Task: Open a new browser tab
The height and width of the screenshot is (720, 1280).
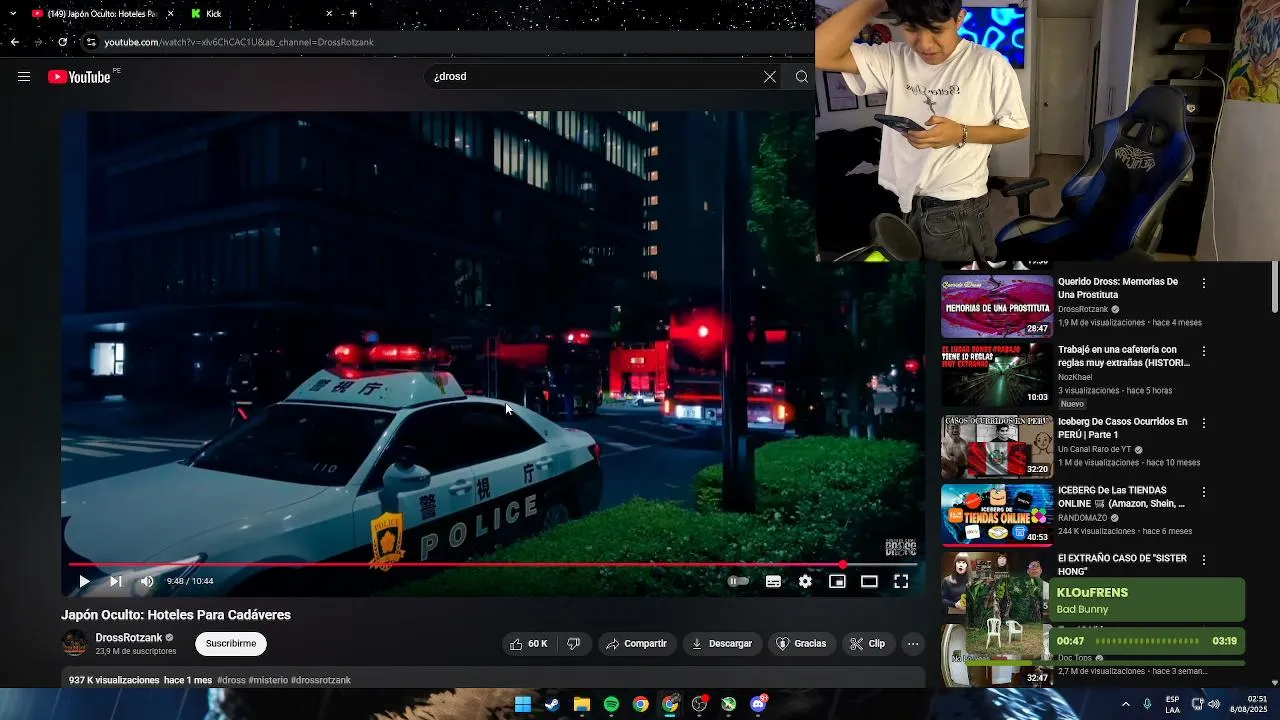Action: [353, 14]
